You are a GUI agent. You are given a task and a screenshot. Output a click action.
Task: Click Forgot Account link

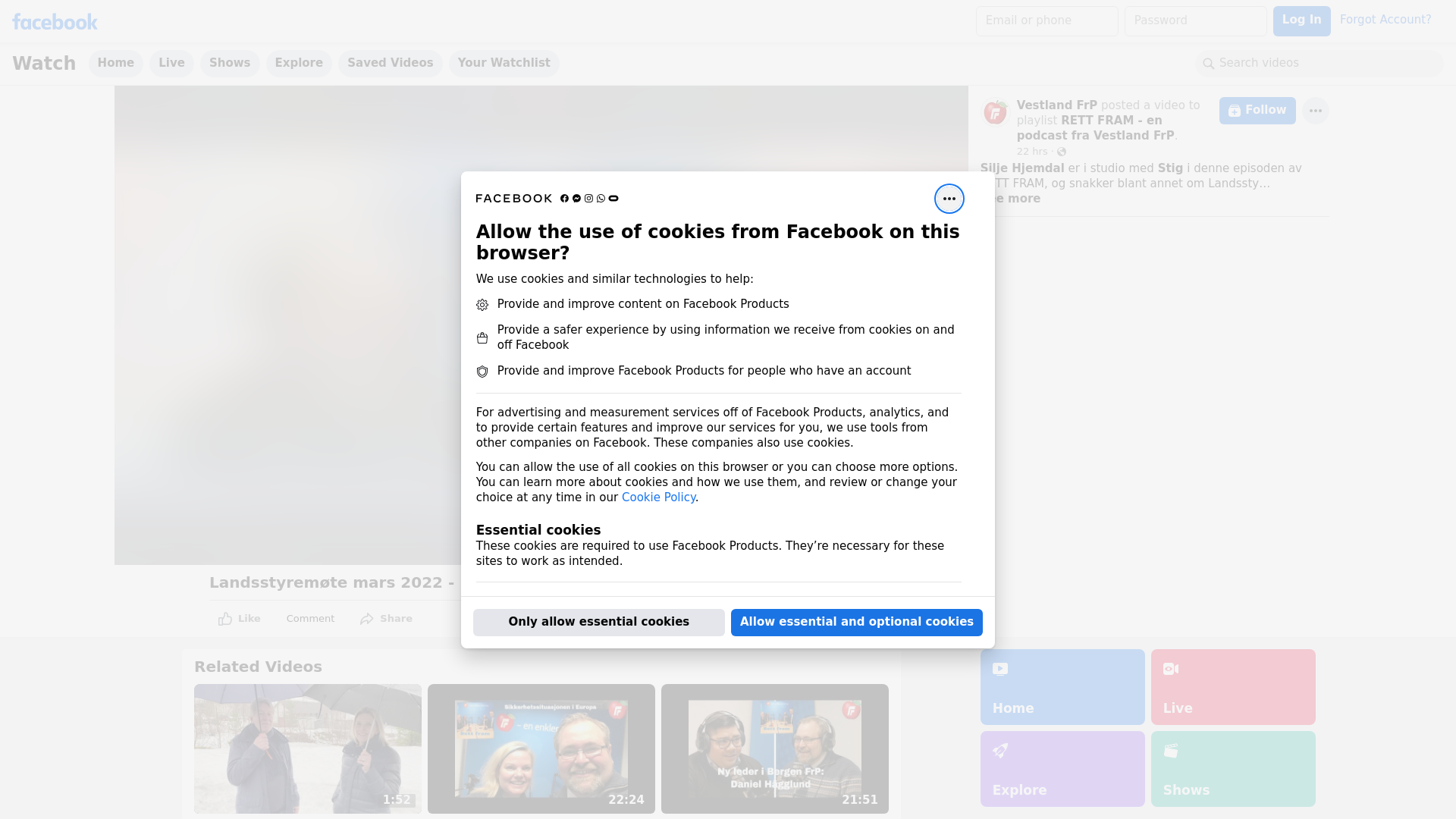[1385, 20]
